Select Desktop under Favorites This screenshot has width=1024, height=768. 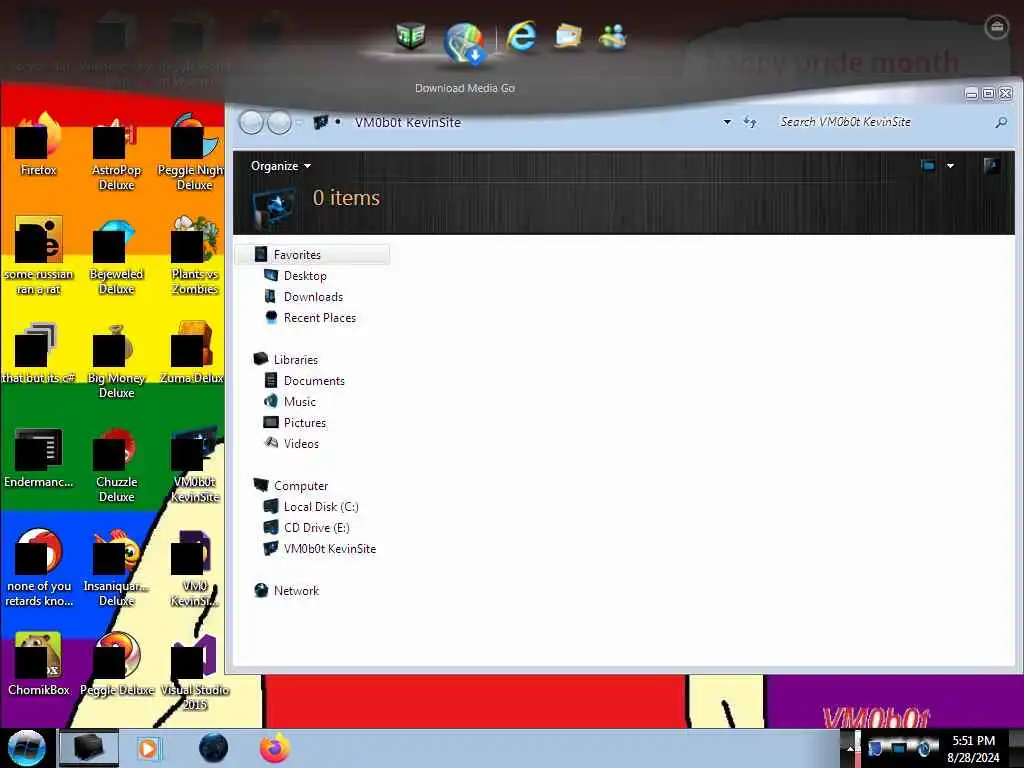tap(304, 276)
